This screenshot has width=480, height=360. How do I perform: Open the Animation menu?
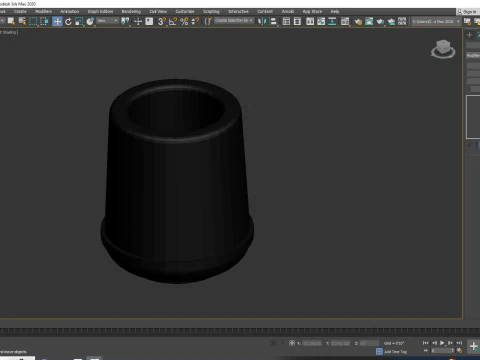(x=69, y=11)
